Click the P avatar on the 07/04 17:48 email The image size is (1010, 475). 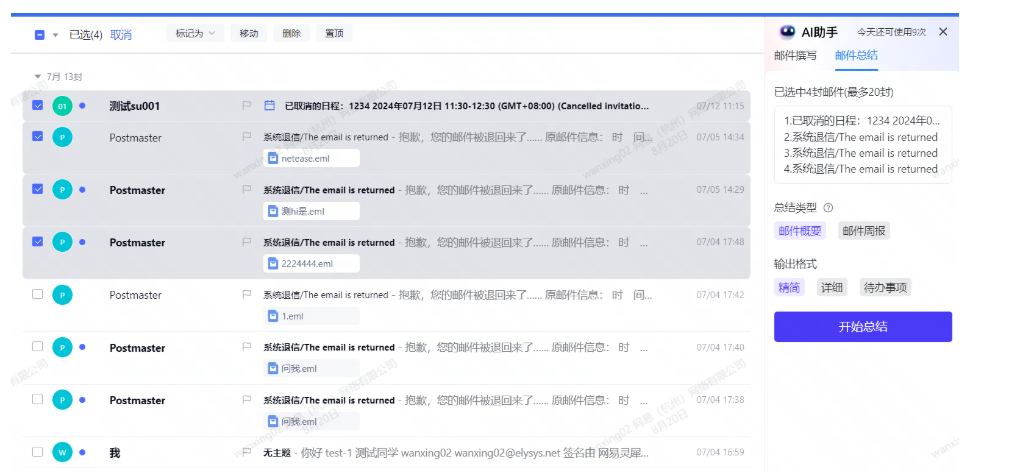(x=62, y=242)
